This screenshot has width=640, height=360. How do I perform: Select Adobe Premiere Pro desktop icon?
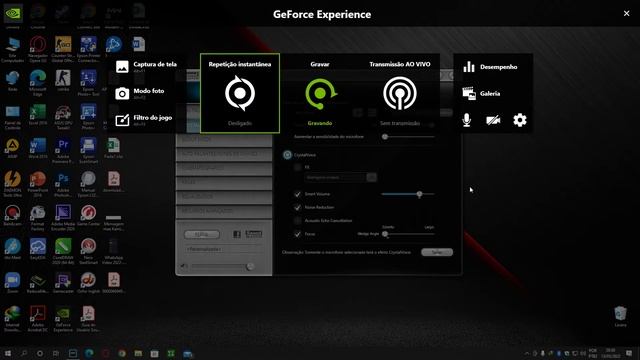tap(63, 151)
